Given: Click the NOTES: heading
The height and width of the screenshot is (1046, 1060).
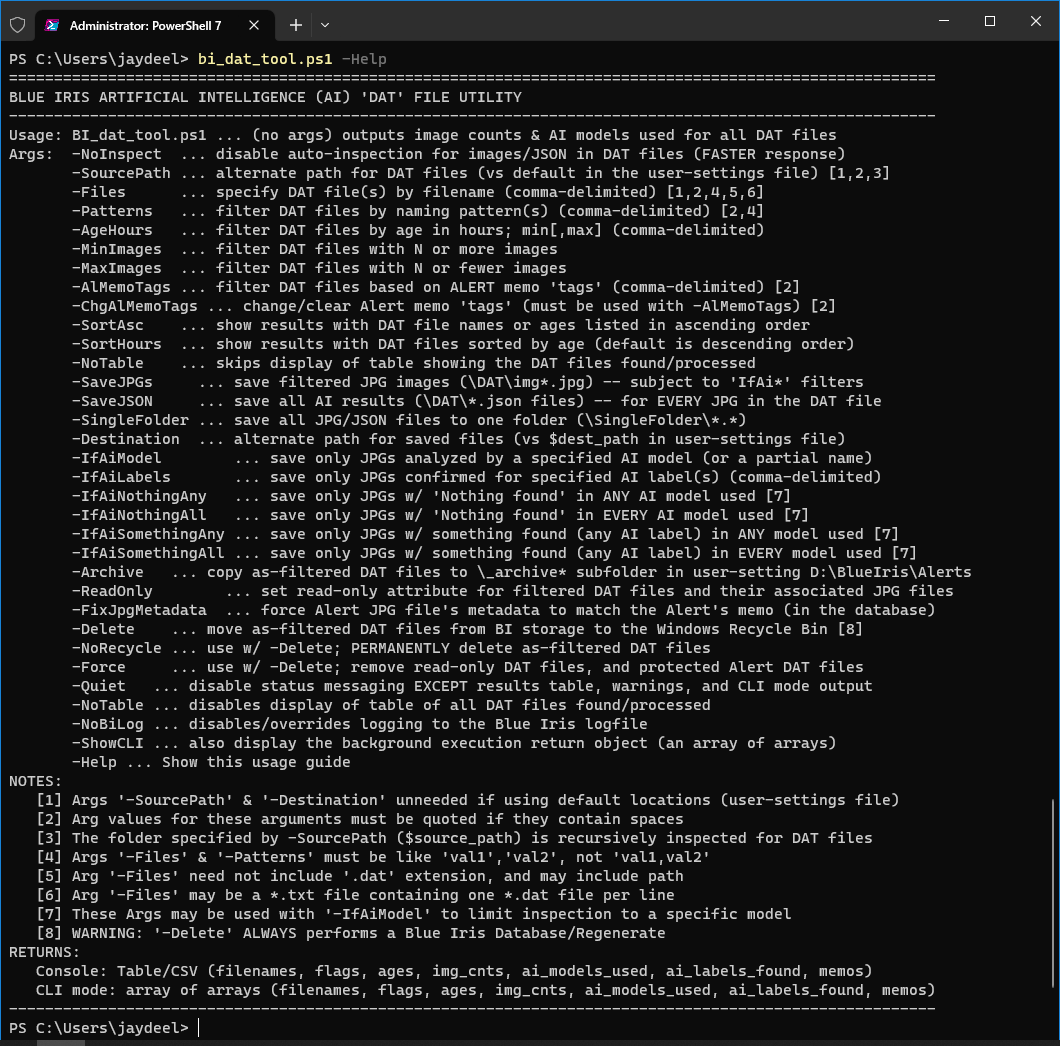Looking at the screenshot, I should (35, 780).
